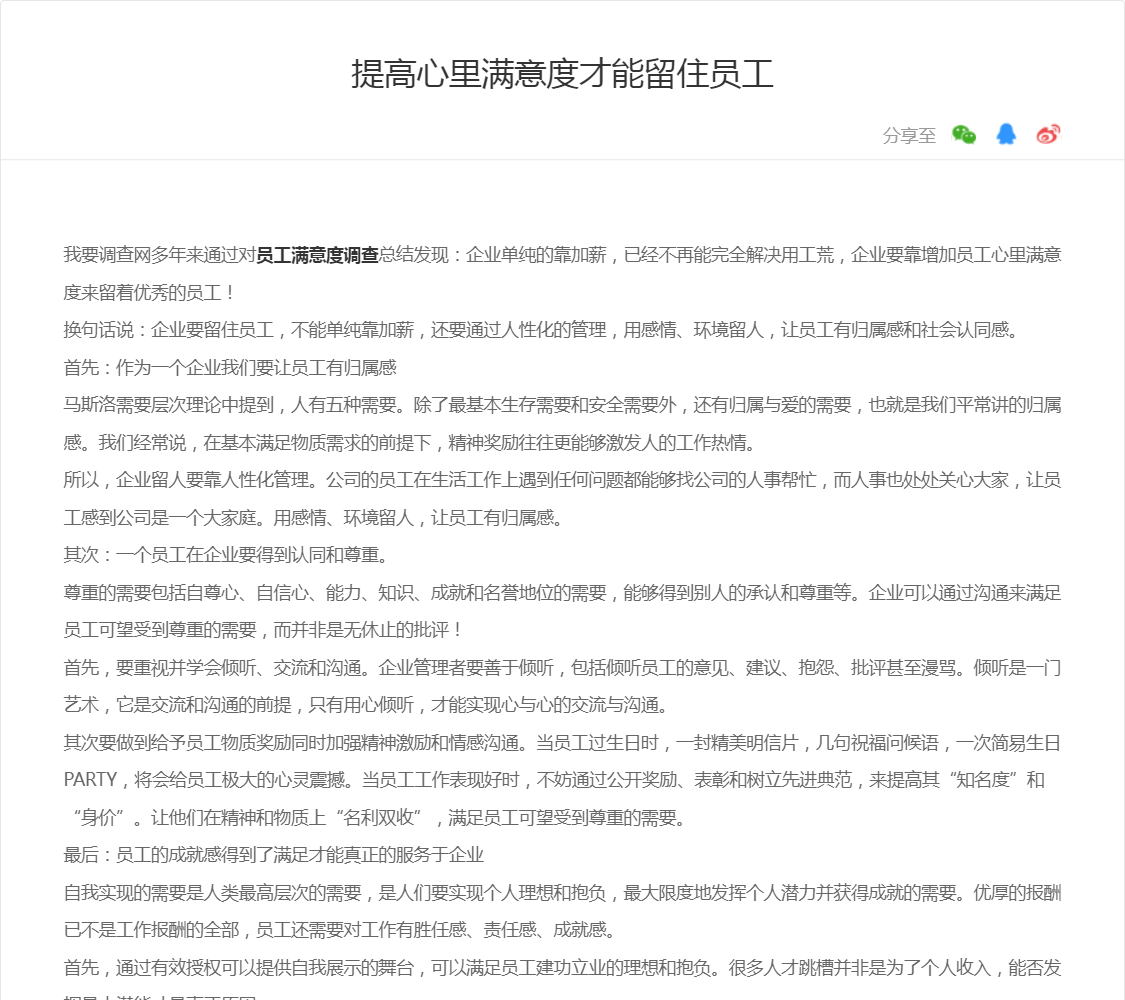The height and width of the screenshot is (1000, 1125).
Task: Click the line starting 换句话说：企业要留住员工
Action: pyautogui.click(x=541, y=330)
